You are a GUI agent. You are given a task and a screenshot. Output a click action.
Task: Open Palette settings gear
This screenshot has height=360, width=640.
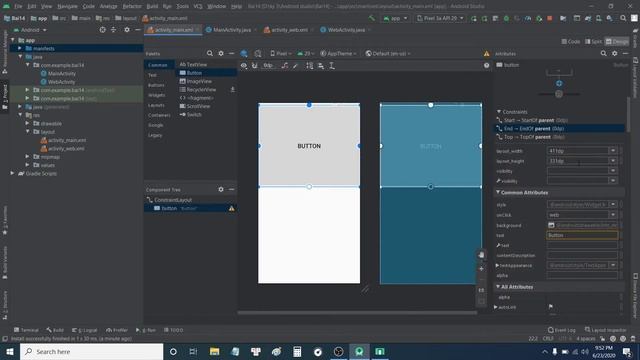[x=221, y=53]
